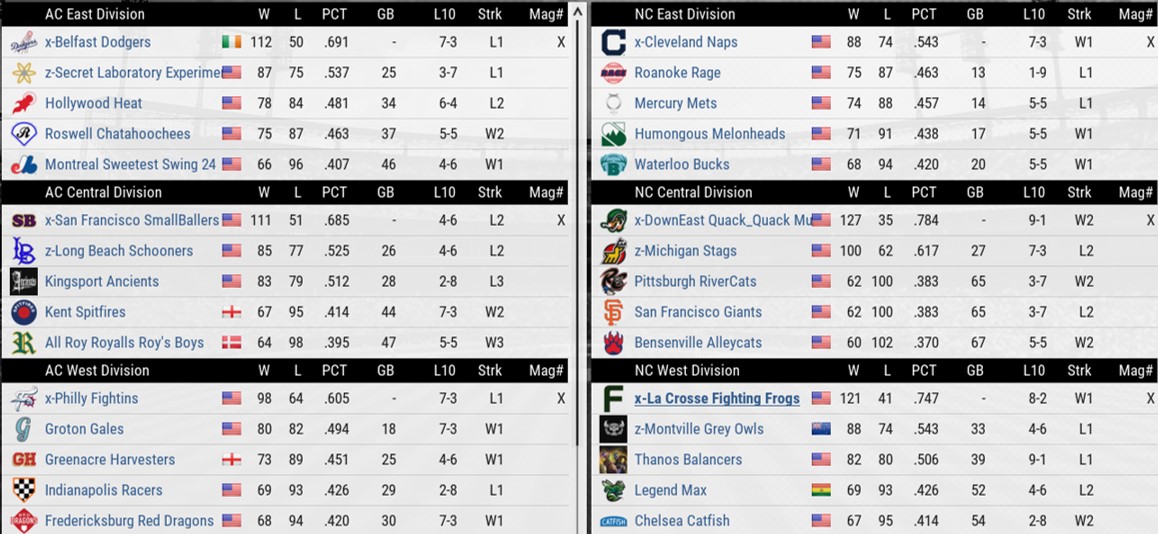The width and height of the screenshot is (1158, 534).
Task: Click the PCT column header in AC East
Action: point(334,14)
